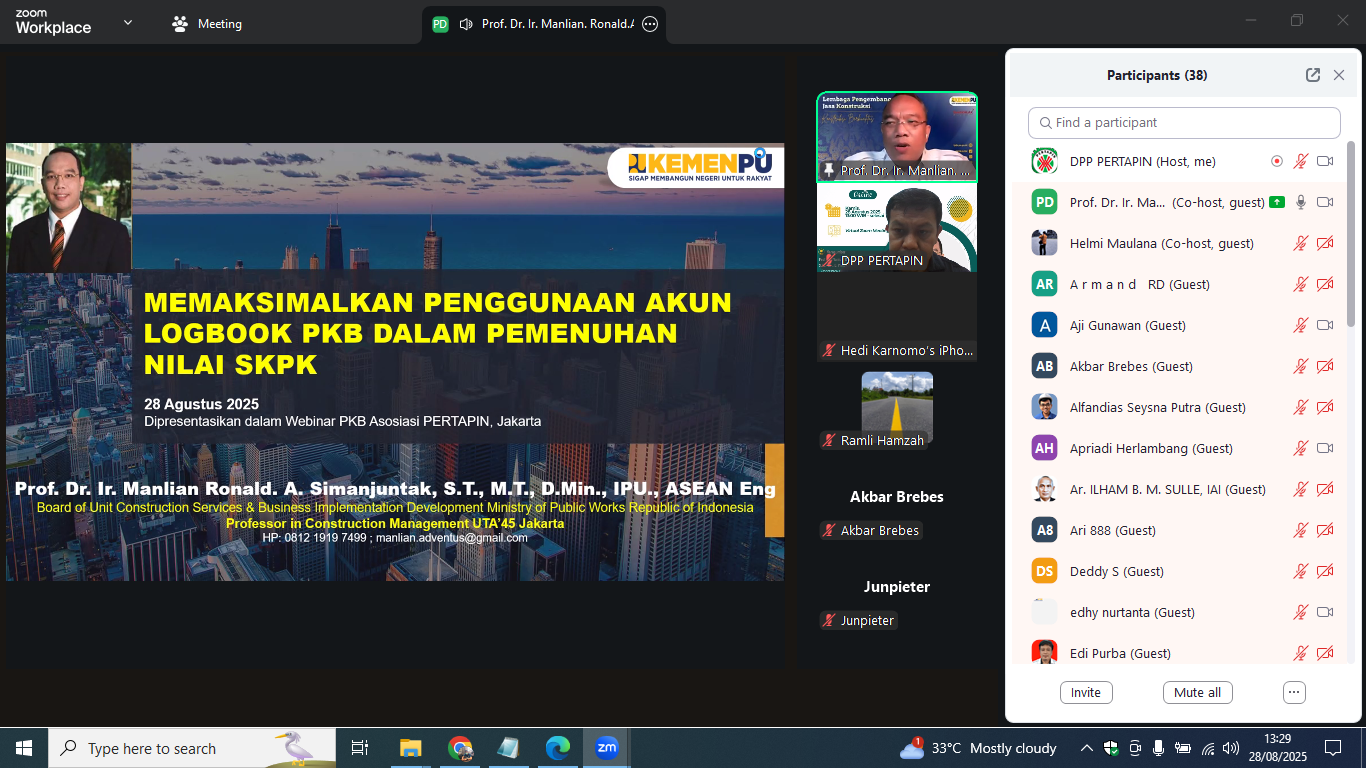
Task: Click the Invite button
Action: tap(1086, 692)
